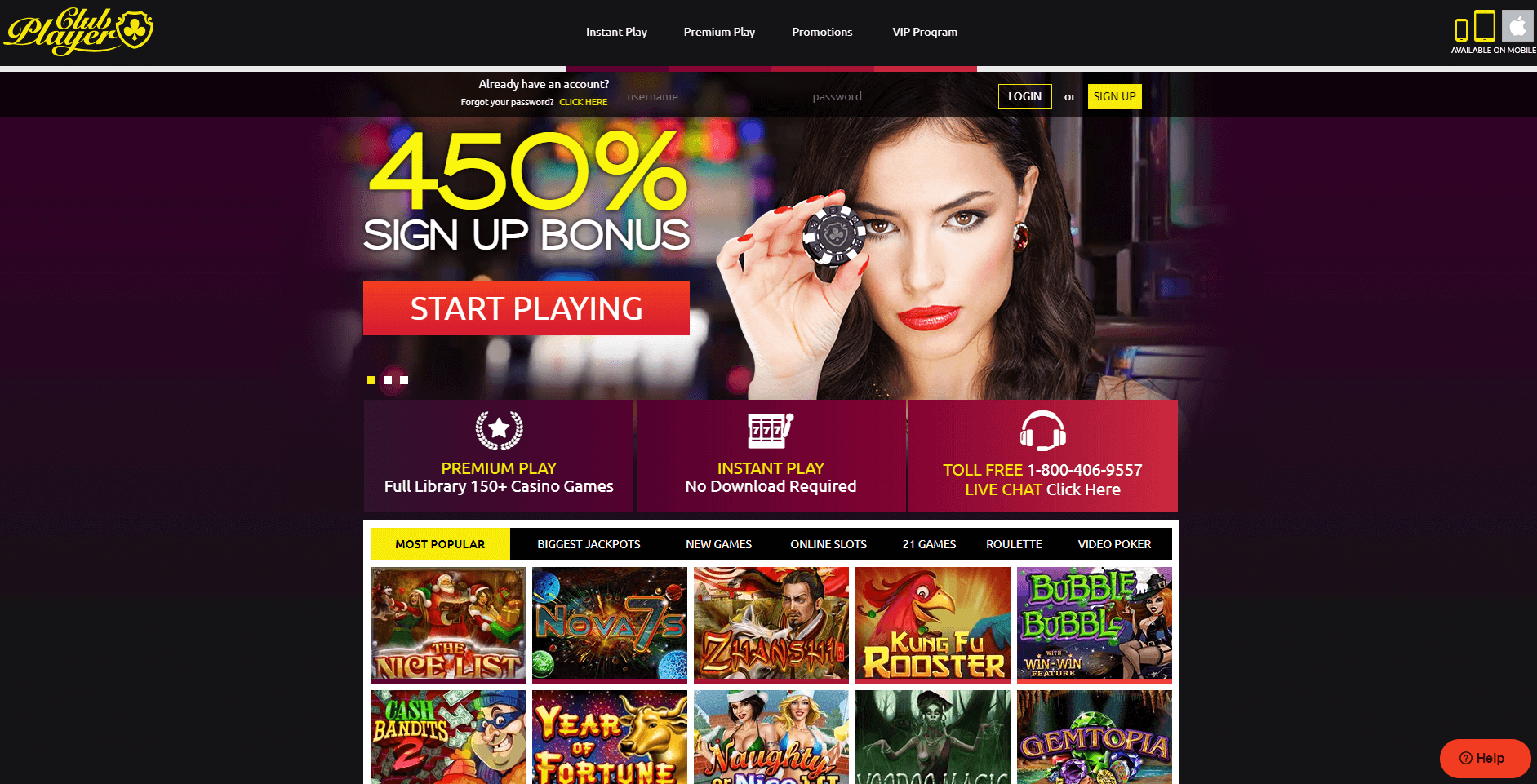Image resolution: width=1537 pixels, height=784 pixels.
Task: Open the Help chat widget
Action: [x=1485, y=758]
